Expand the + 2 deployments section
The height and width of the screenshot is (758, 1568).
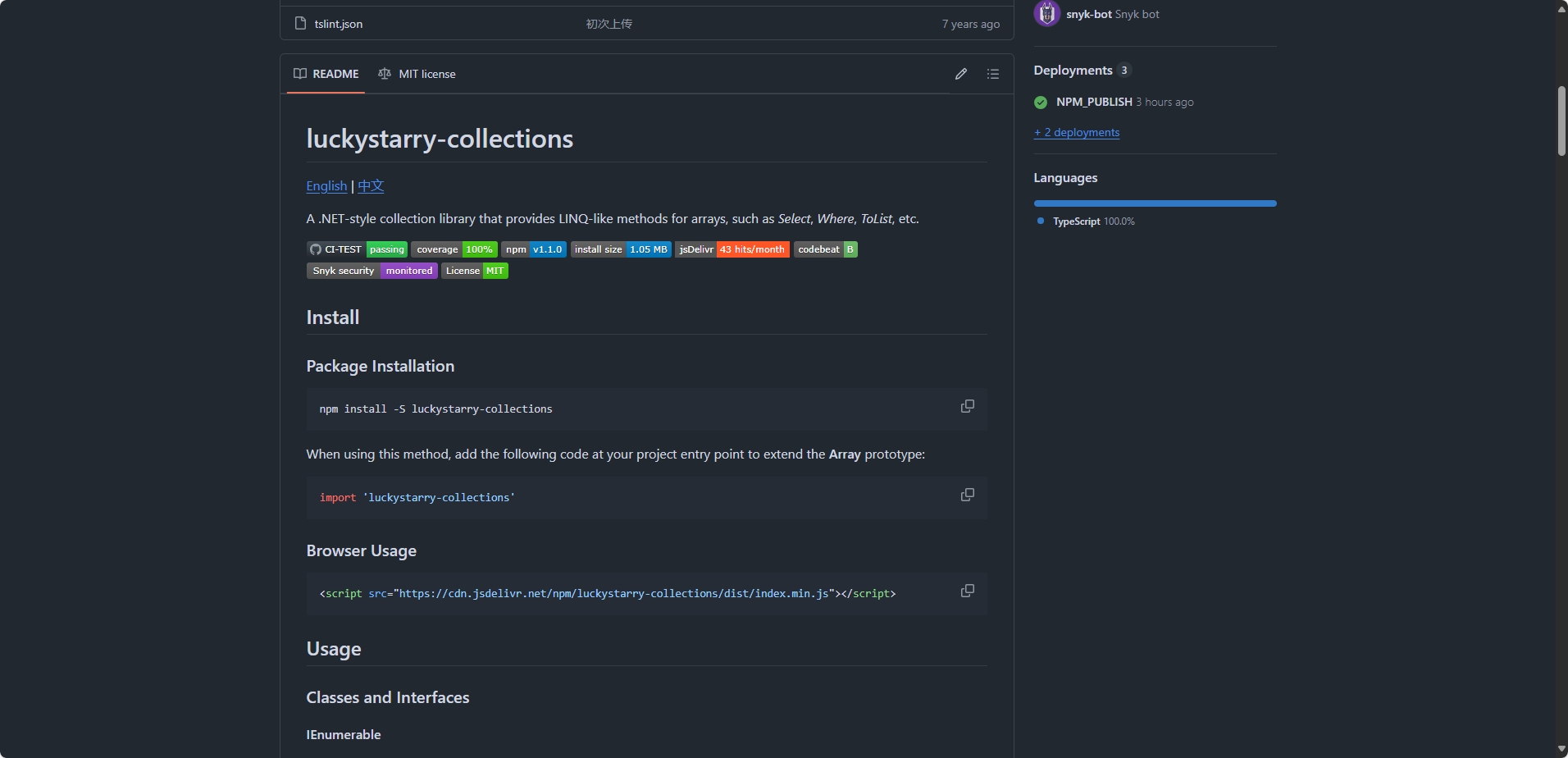point(1076,132)
